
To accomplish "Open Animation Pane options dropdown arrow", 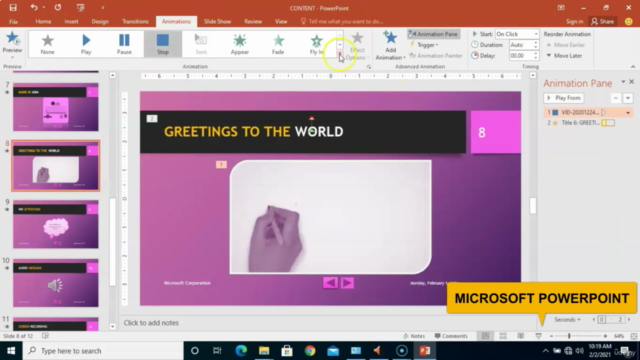I will click(x=623, y=82).
